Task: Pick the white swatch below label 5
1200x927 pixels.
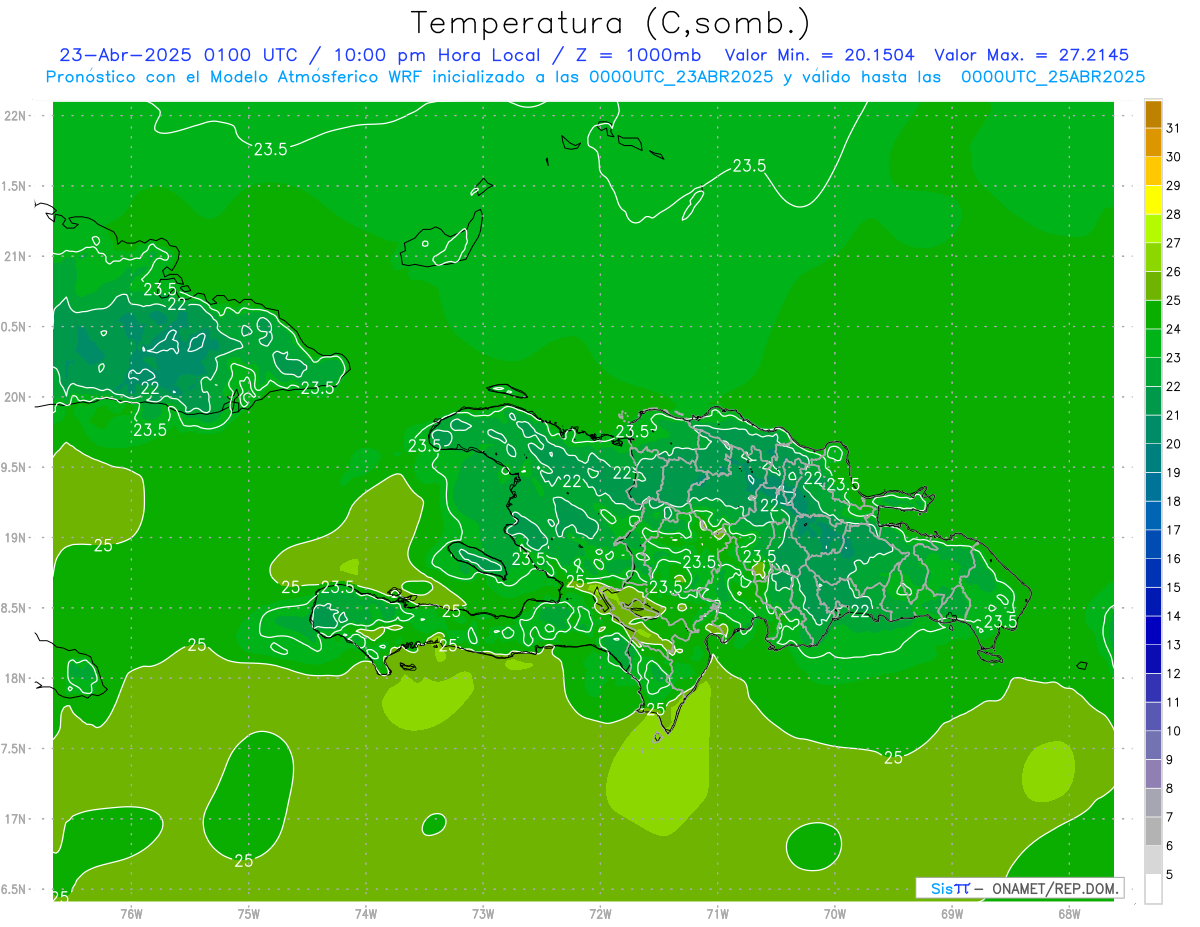Action: 1153,889
